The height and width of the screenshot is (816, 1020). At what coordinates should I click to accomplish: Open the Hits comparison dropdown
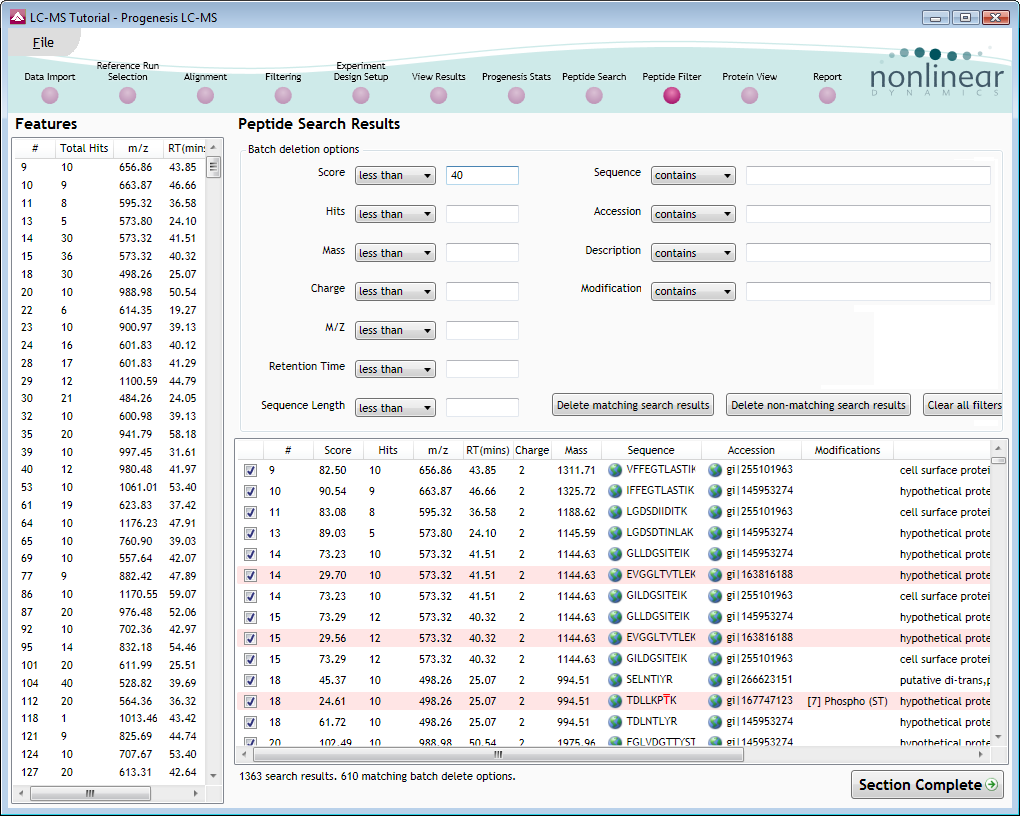coord(395,214)
